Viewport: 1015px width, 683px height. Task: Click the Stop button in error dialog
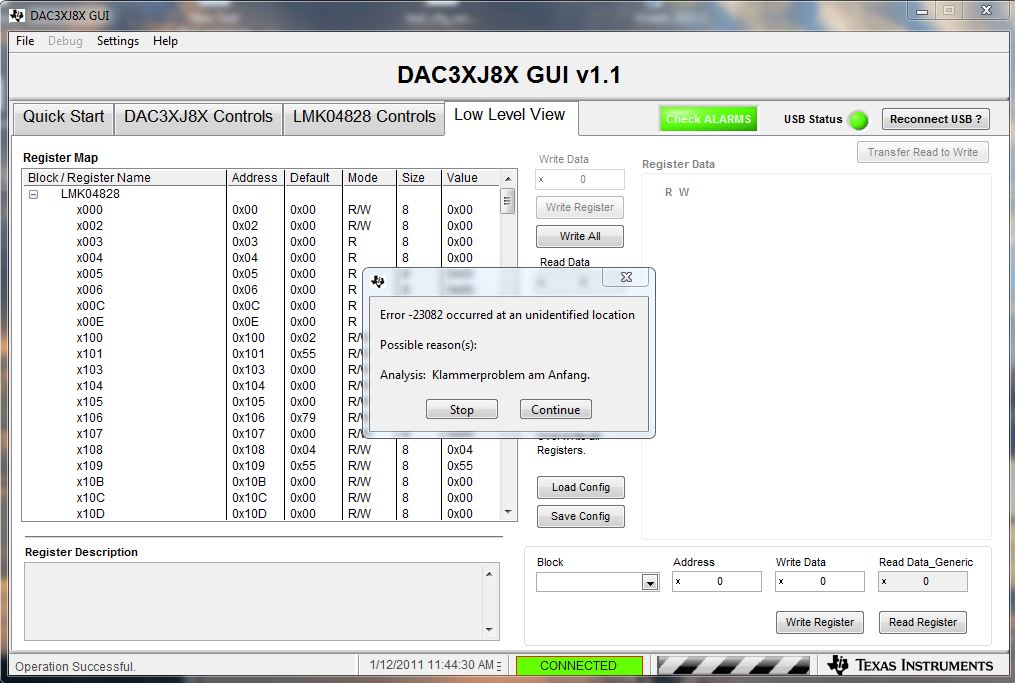(462, 409)
